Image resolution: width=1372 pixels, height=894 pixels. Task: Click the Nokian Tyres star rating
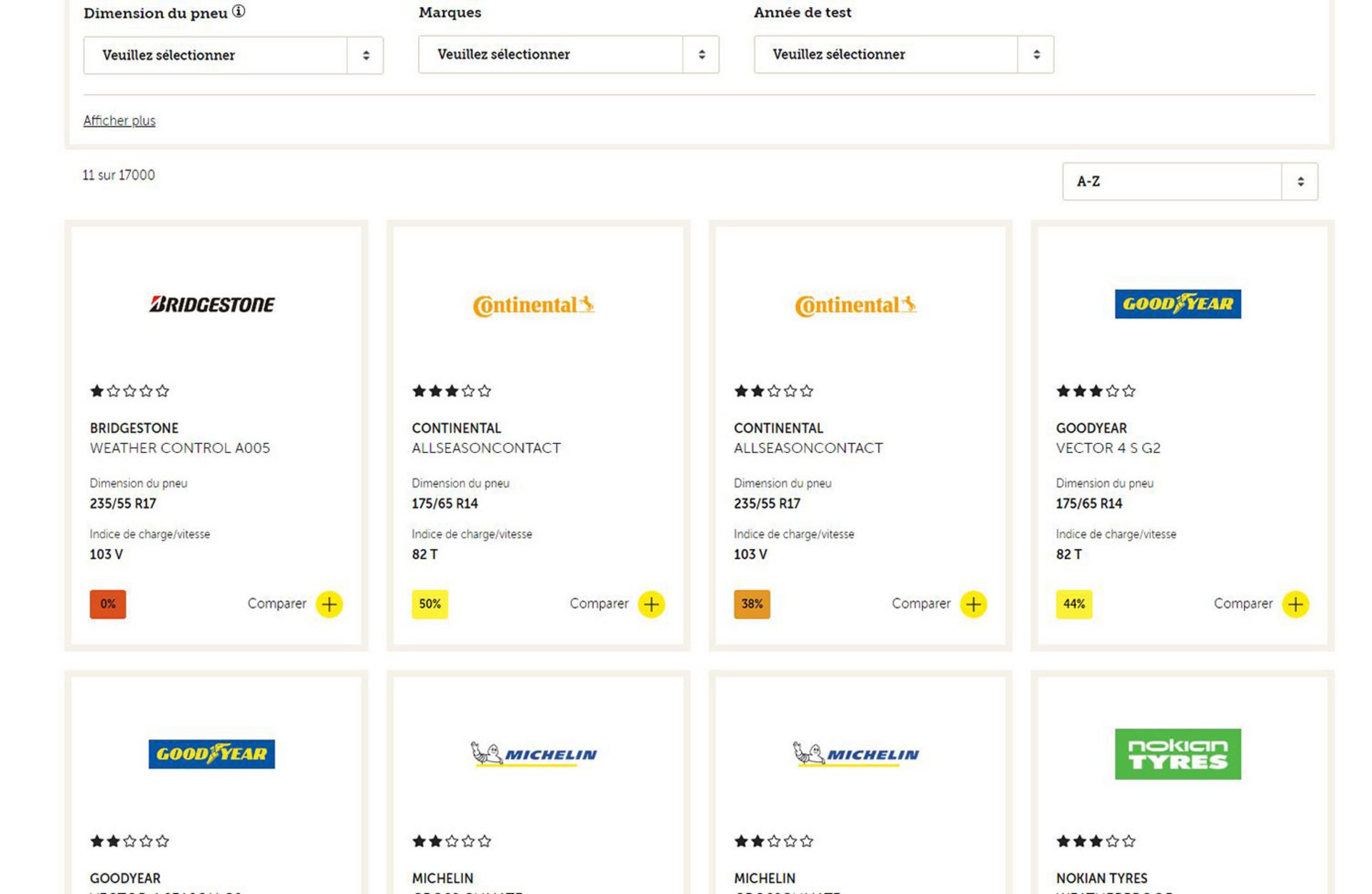(x=1095, y=841)
